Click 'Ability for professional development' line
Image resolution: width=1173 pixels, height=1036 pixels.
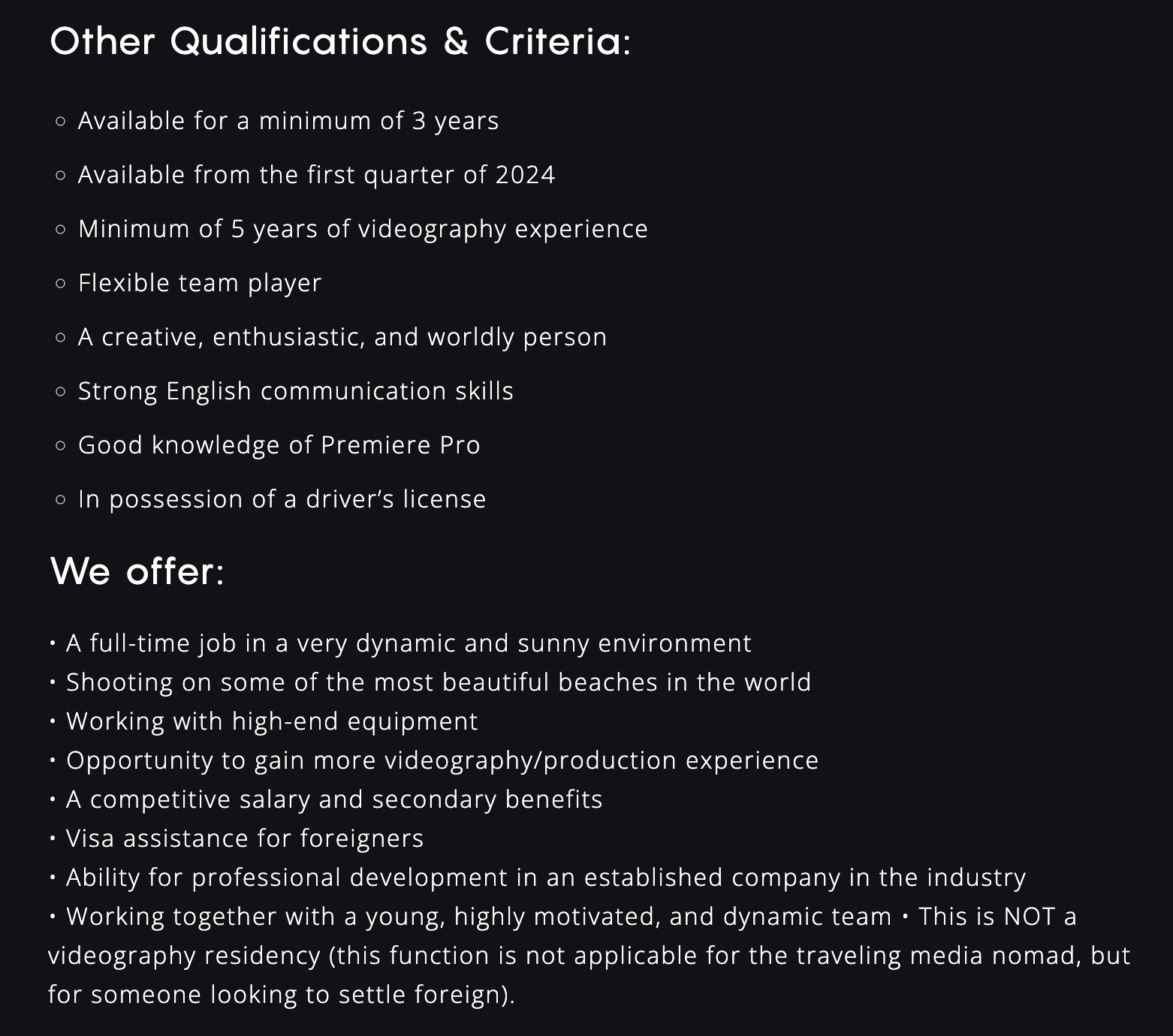[546, 878]
